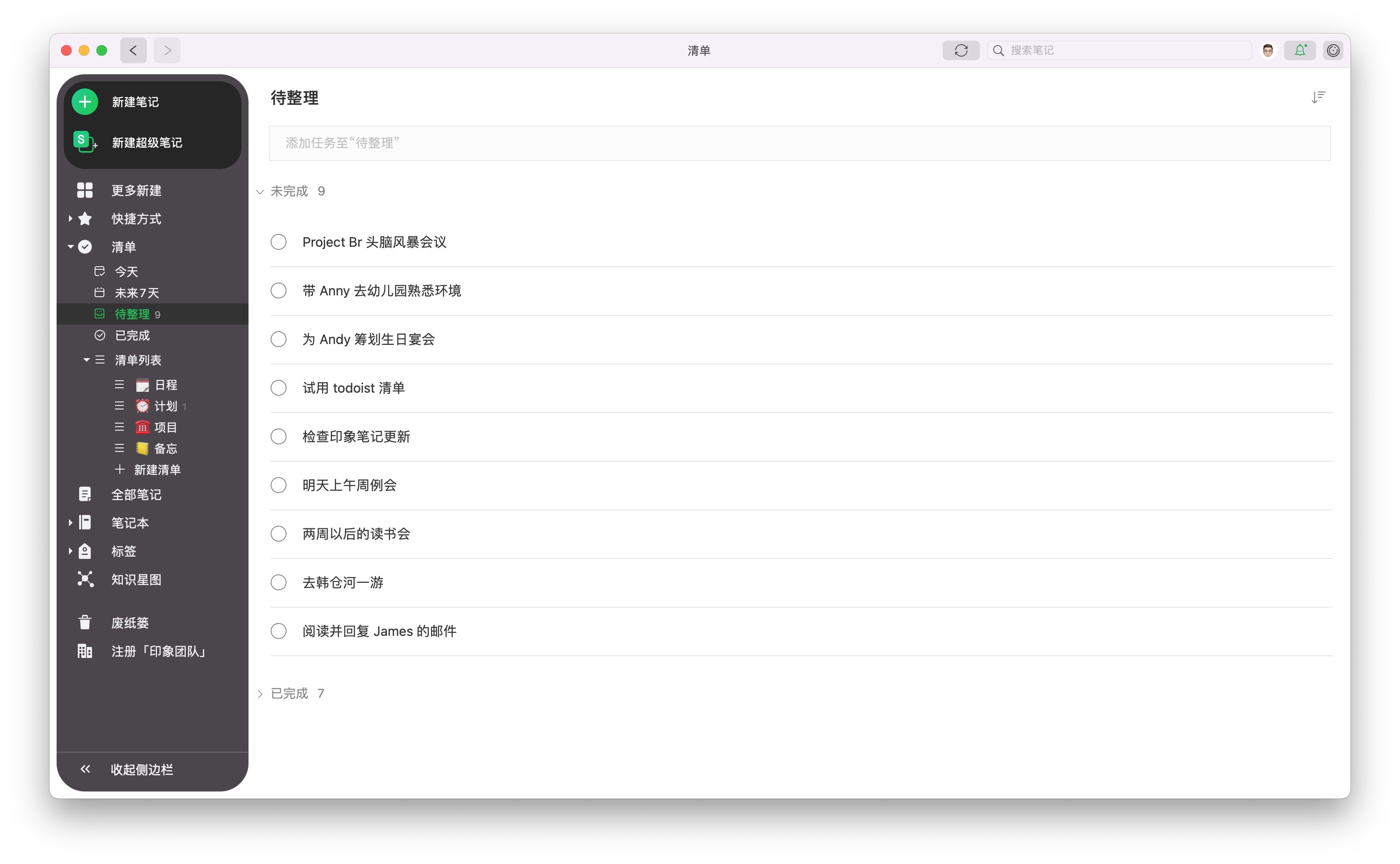This screenshot has width=1400, height=864.
Task: Go back with the left arrow button
Action: 133,50
